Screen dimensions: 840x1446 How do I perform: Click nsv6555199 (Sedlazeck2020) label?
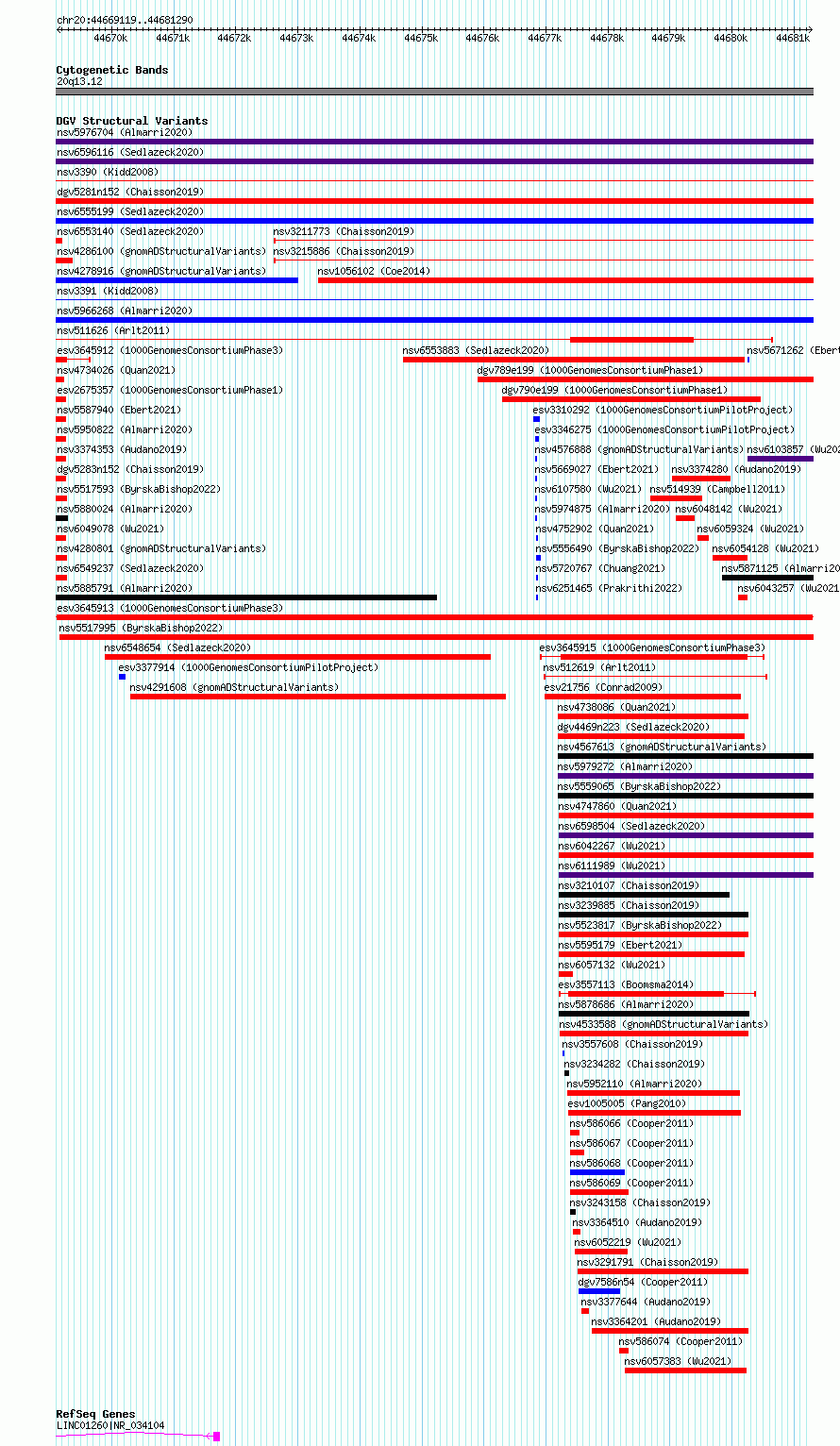pyautogui.click(x=130, y=211)
